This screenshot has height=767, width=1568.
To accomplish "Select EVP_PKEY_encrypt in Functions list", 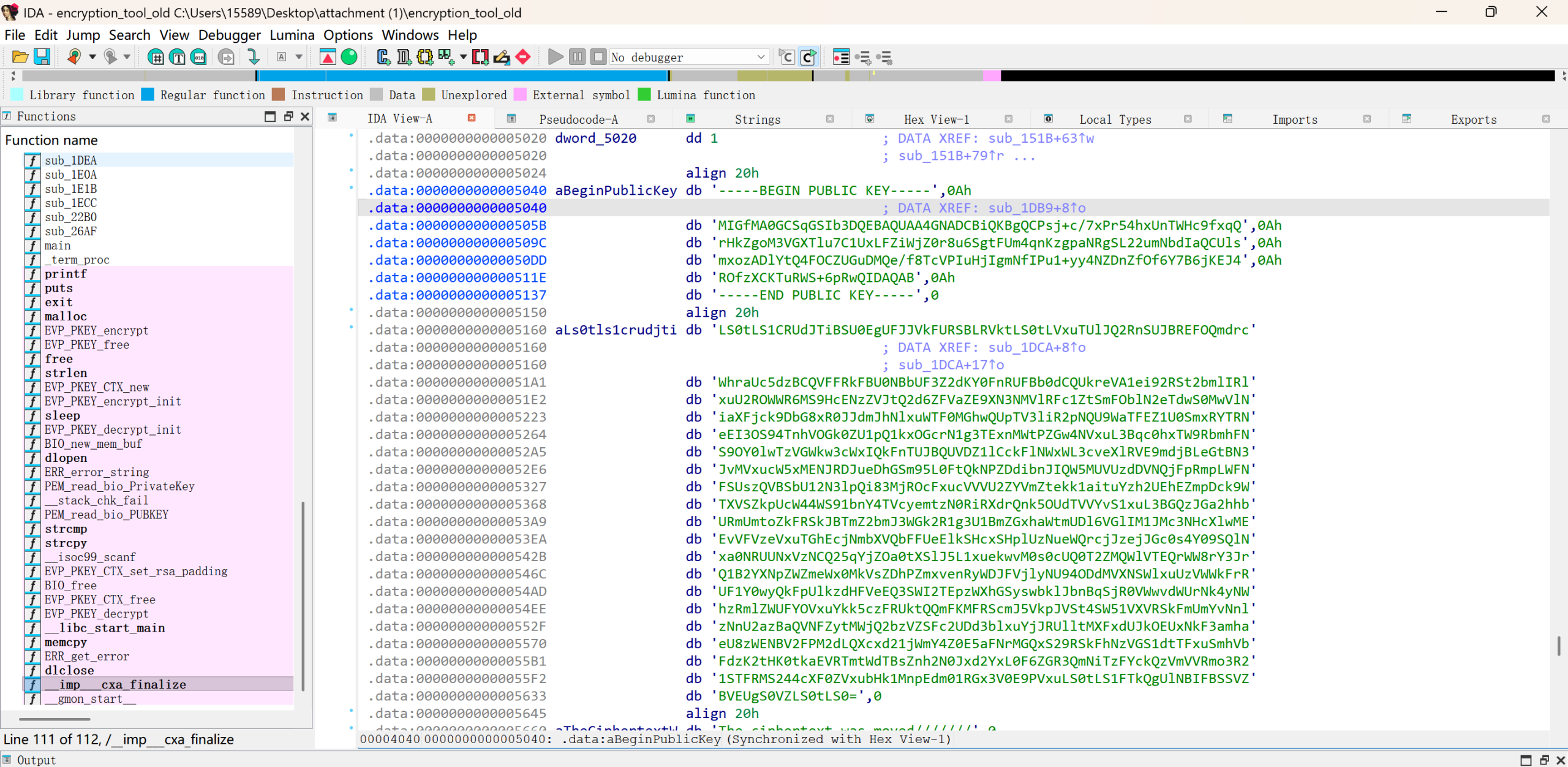I will tap(96, 330).
